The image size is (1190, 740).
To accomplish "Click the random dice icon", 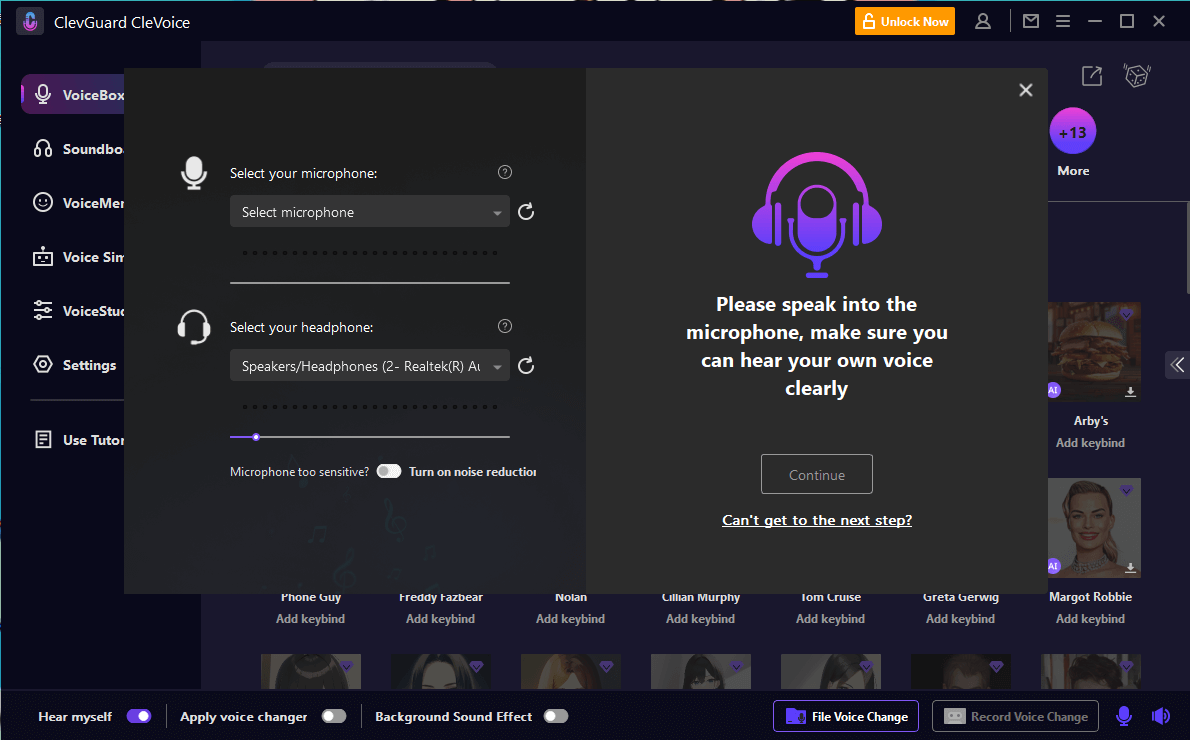I will coord(1137,76).
